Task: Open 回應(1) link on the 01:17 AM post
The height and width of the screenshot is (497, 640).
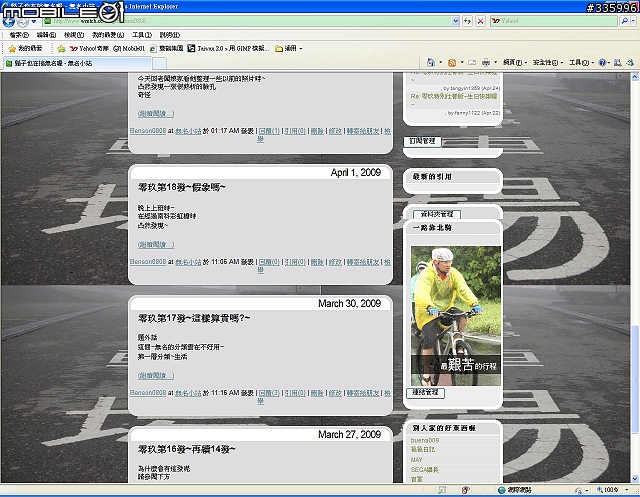Action: click(269, 131)
